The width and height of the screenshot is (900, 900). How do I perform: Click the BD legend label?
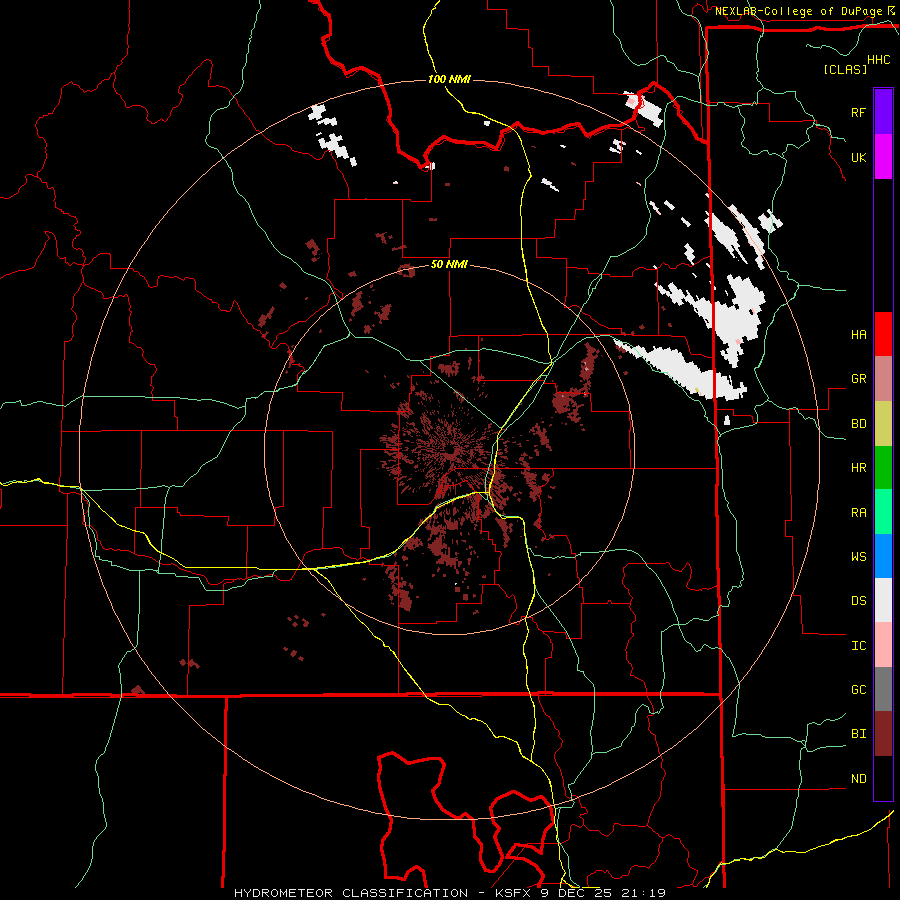(x=858, y=424)
